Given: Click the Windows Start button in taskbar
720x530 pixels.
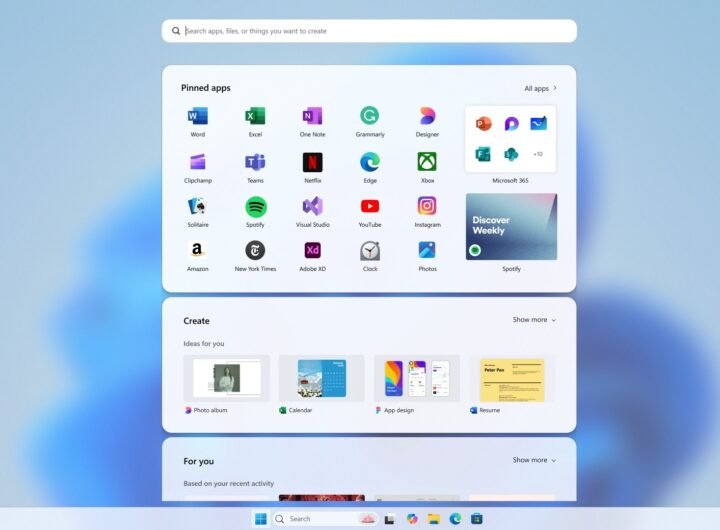Looking at the screenshot, I should pos(260,519).
